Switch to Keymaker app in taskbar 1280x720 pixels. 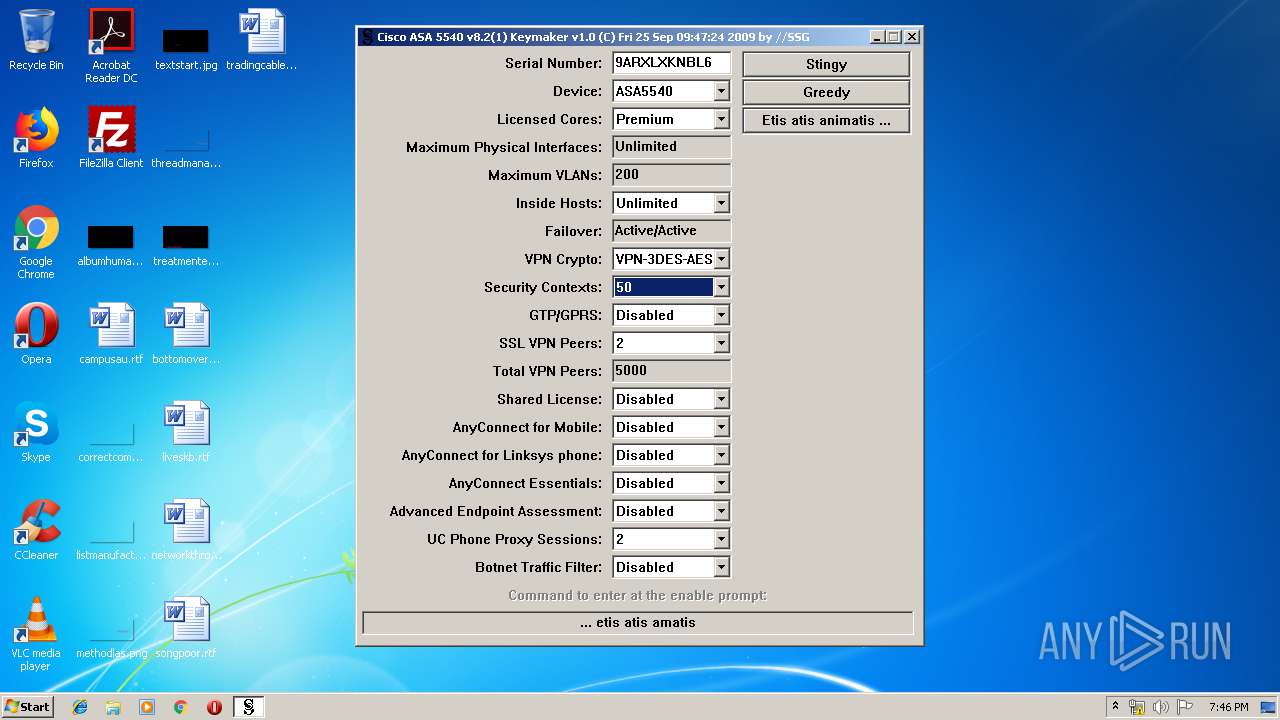(249, 707)
